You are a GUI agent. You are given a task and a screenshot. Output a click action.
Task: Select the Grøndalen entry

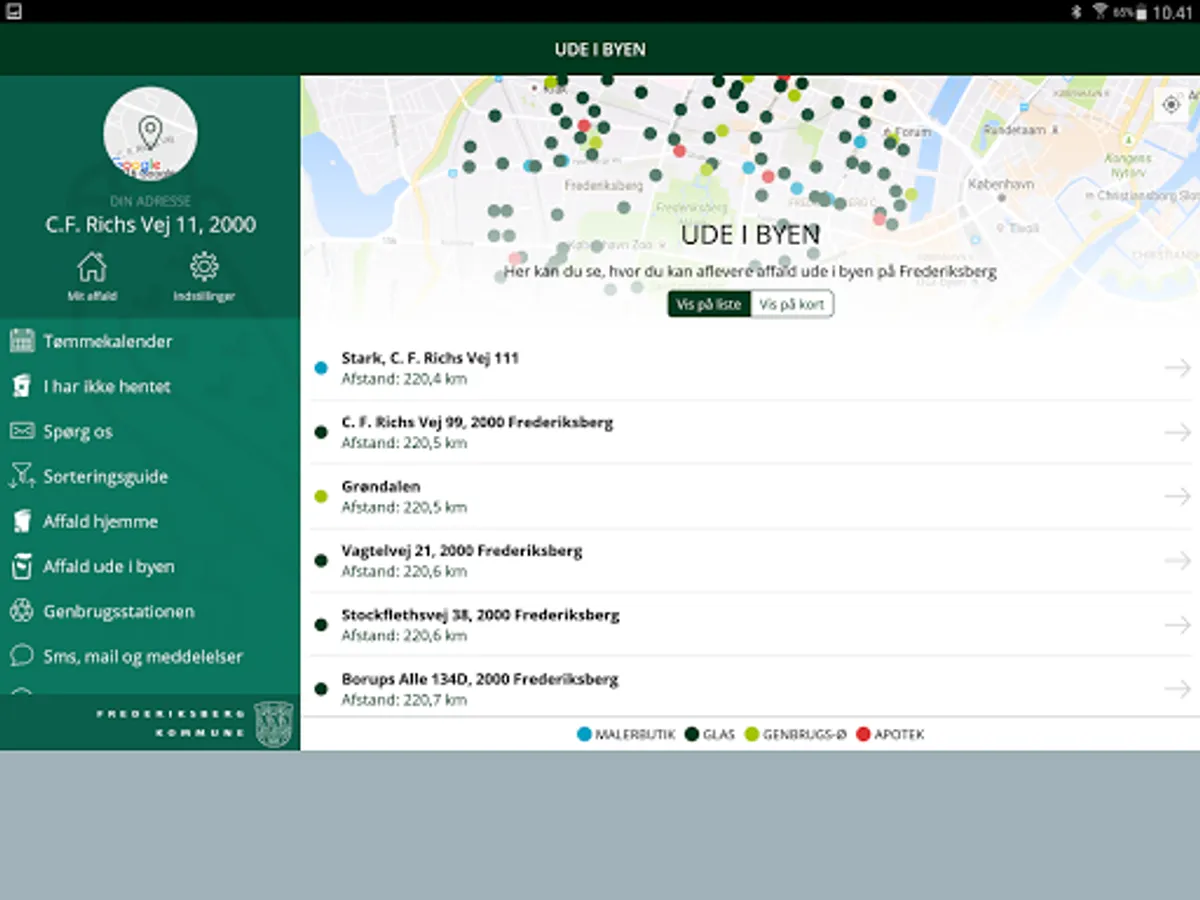750,496
